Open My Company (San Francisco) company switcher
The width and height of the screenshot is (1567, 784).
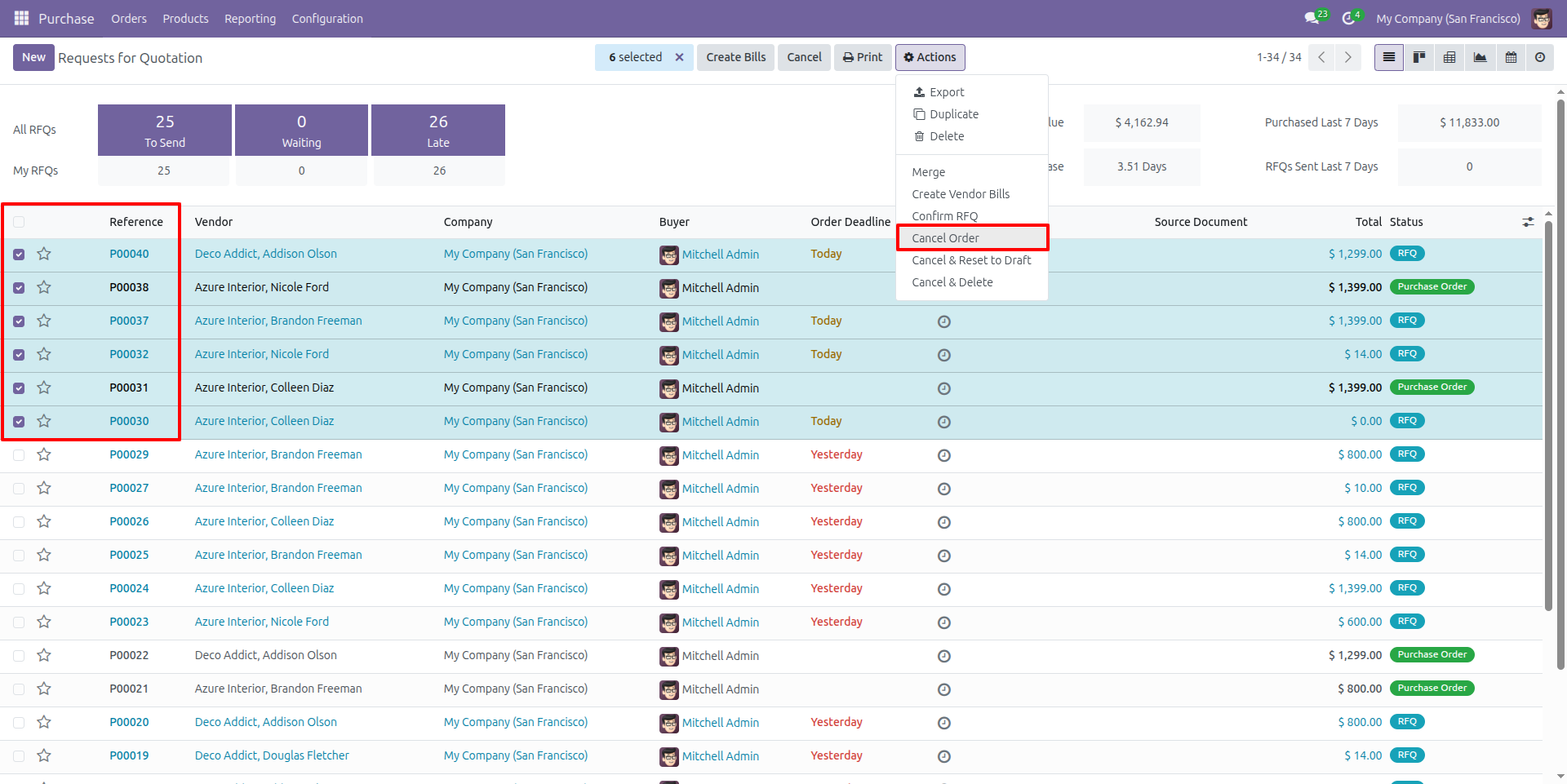(x=1448, y=18)
